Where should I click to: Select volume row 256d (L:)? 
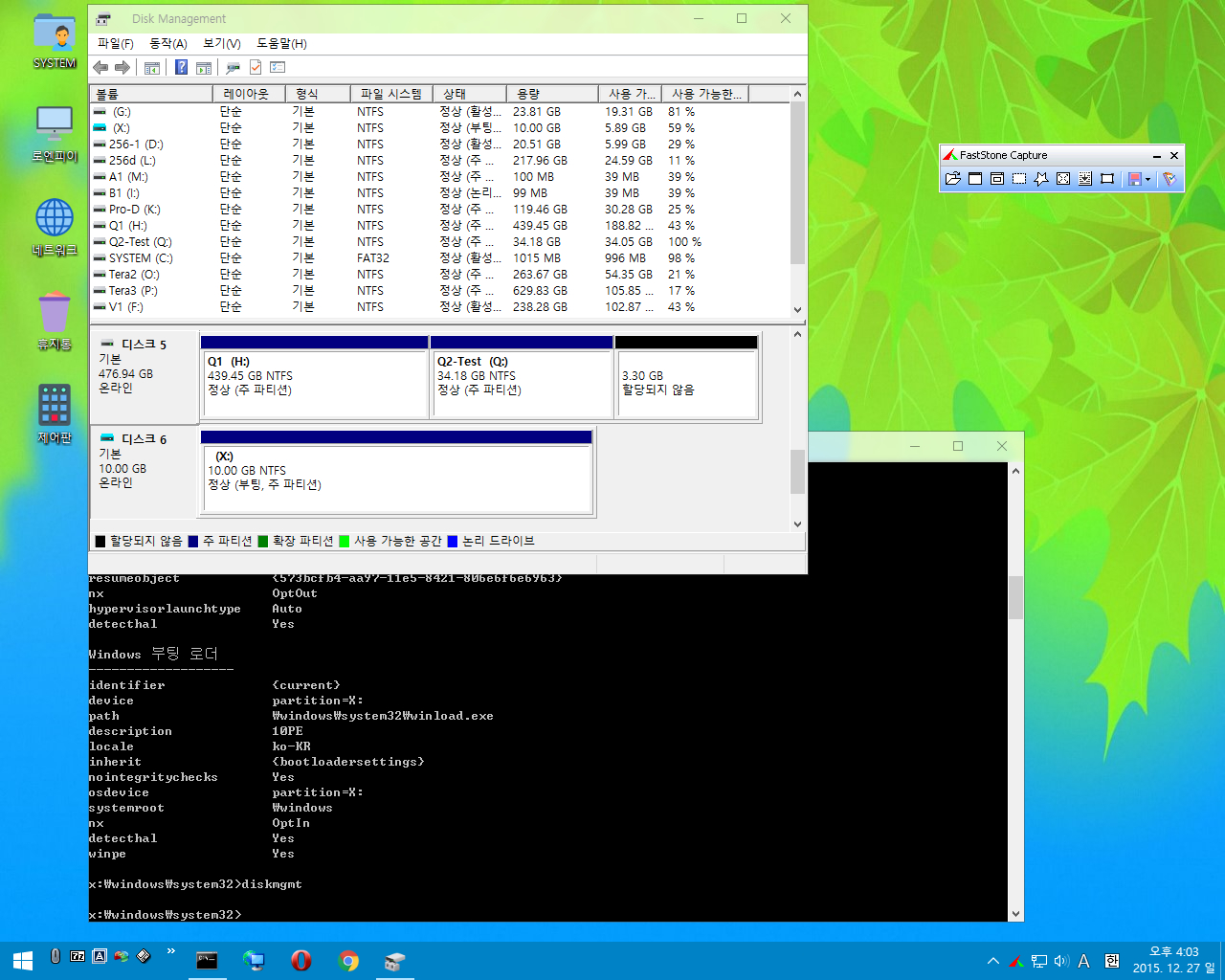[440, 161]
